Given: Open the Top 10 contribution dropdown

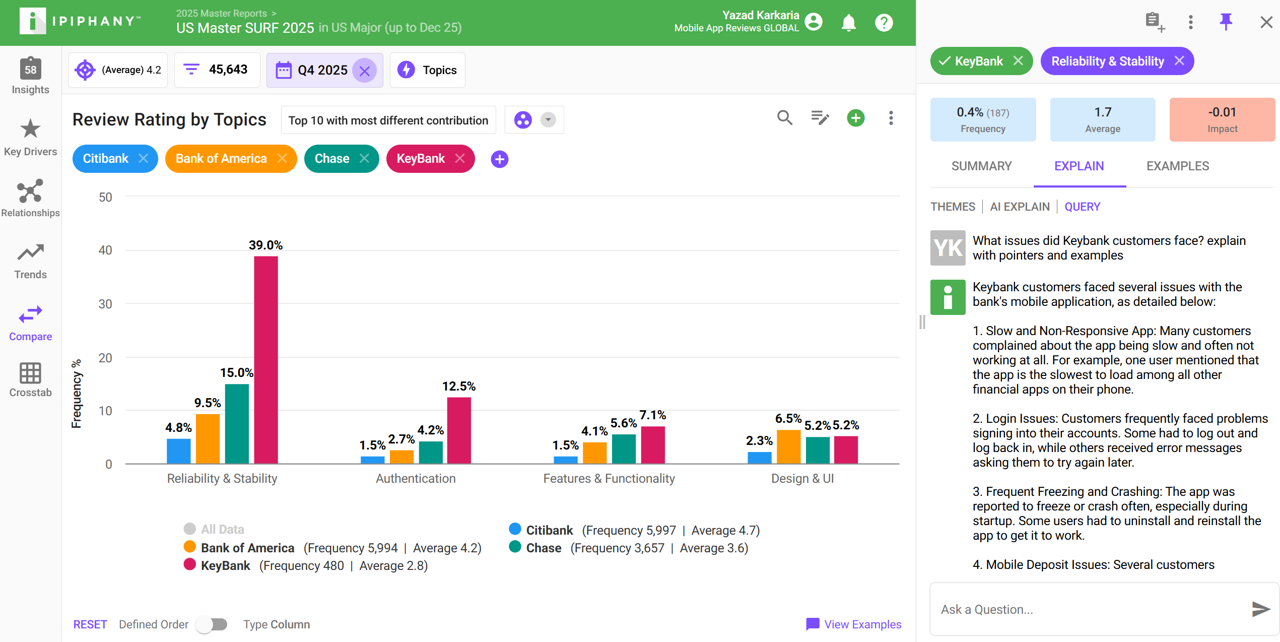Looking at the screenshot, I should (x=388, y=119).
